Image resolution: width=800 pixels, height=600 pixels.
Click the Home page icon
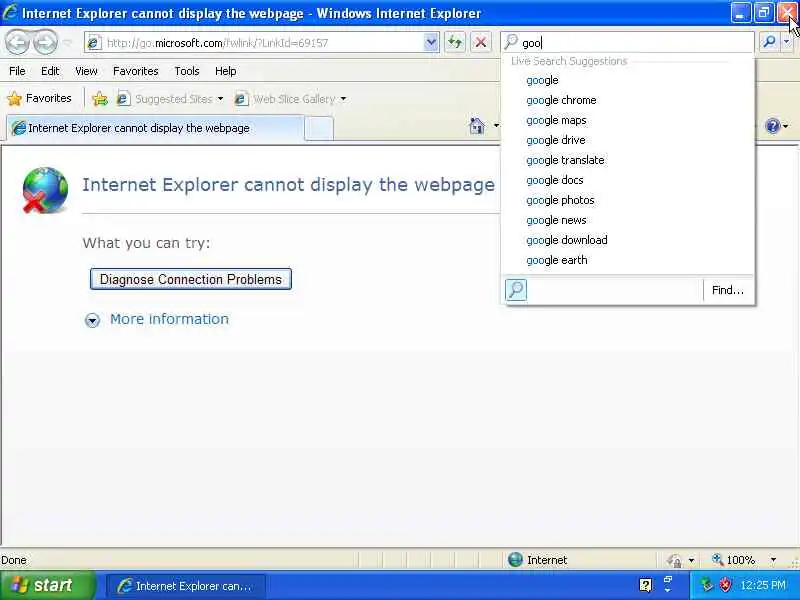point(477,126)
